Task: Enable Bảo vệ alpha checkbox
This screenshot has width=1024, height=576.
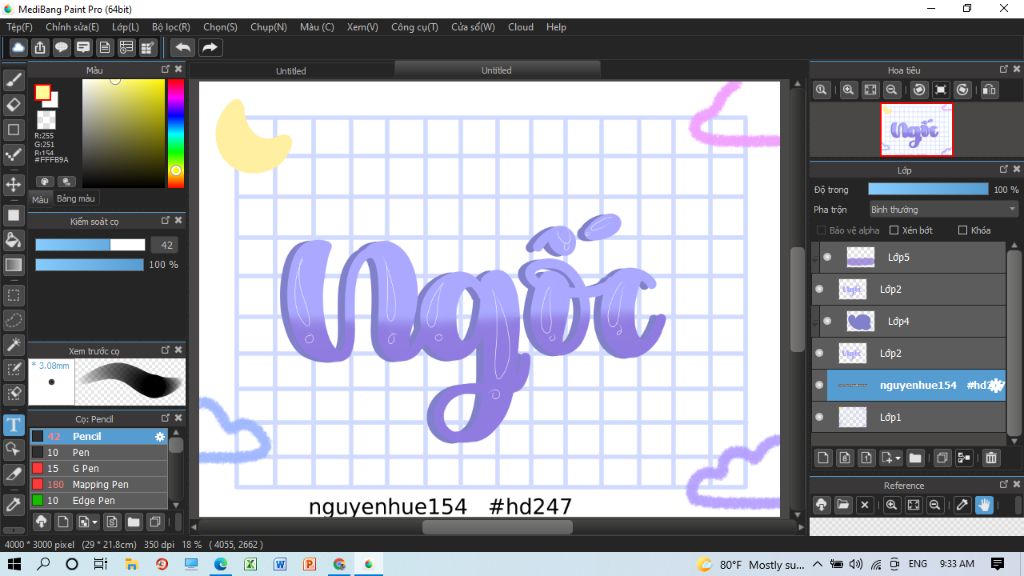Action: tap(822, 231)
